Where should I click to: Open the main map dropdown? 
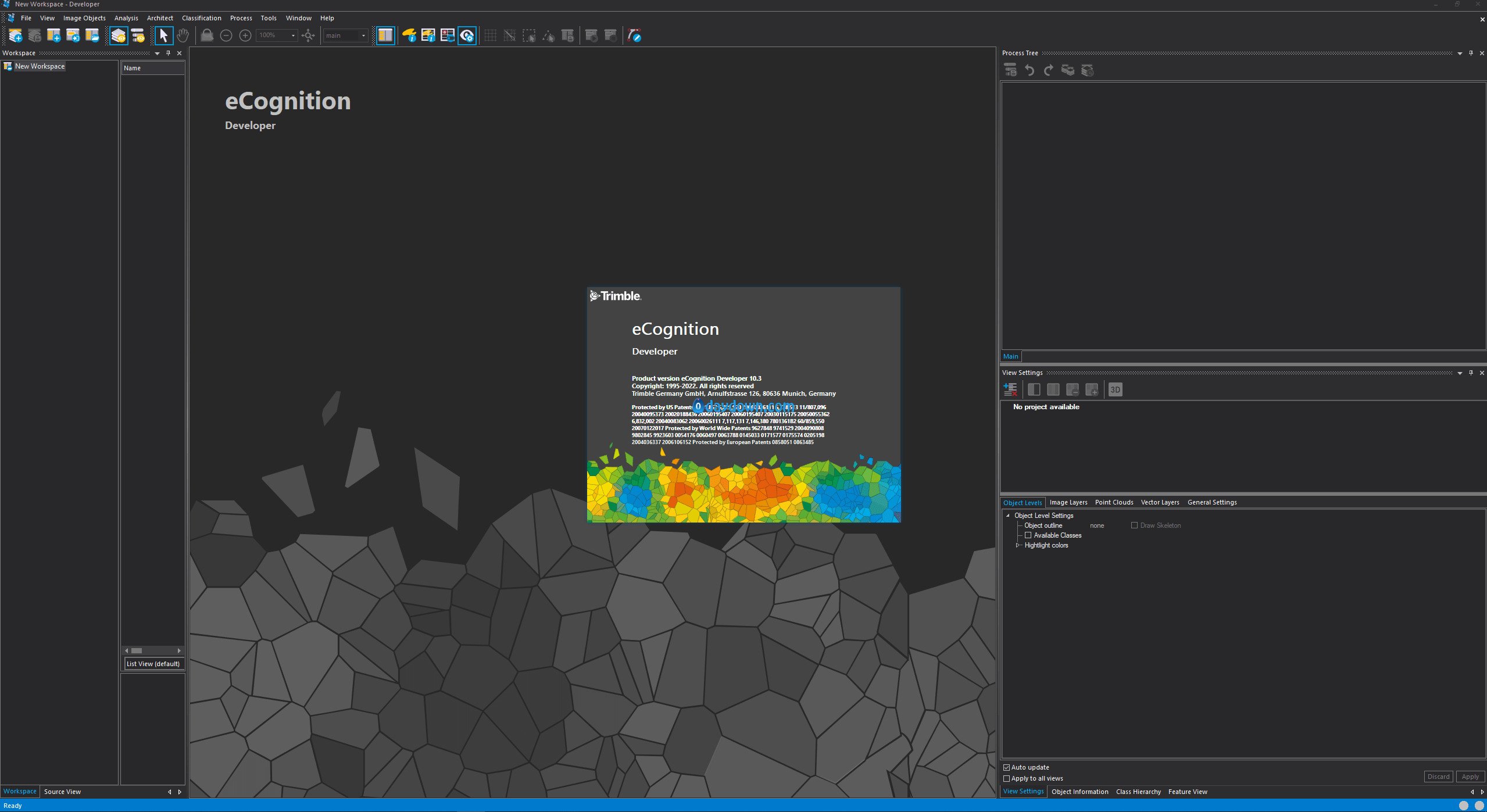coord(363,35)
